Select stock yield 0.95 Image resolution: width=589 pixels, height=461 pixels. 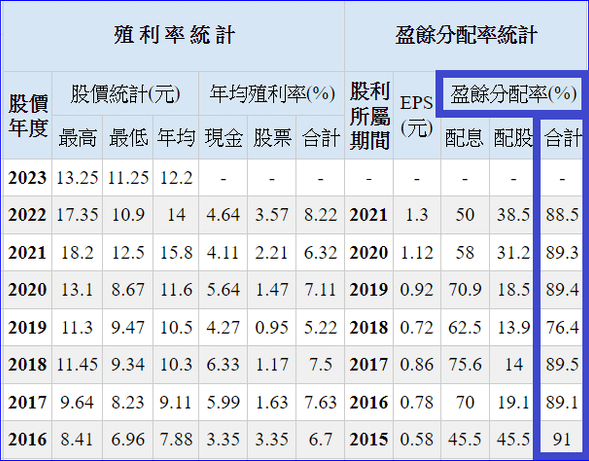pyautogui.click(x=272, y=328)
